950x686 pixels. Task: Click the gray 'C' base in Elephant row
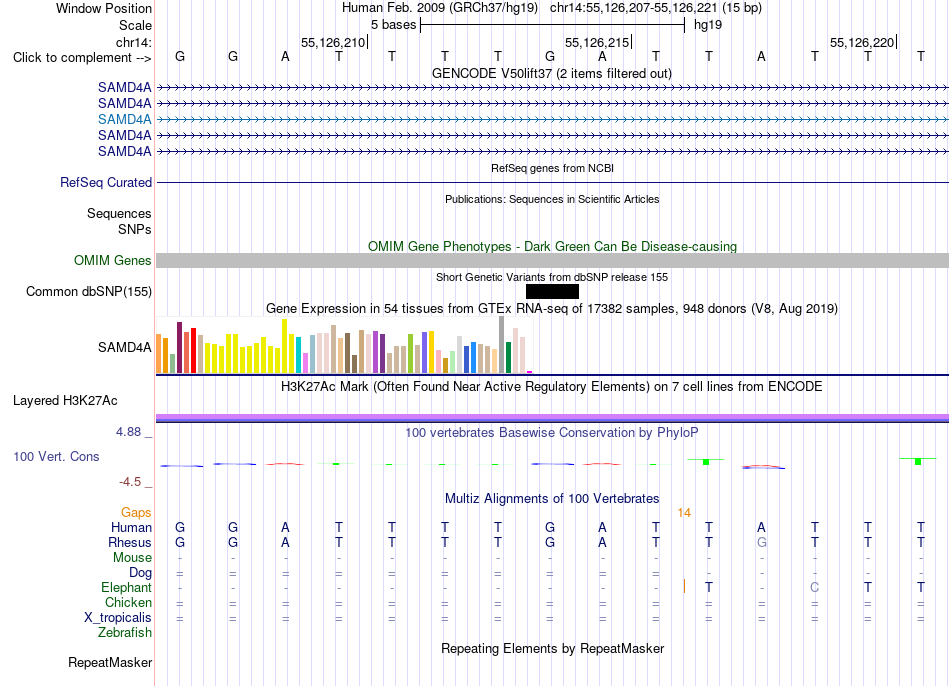[x=815, y=587]
